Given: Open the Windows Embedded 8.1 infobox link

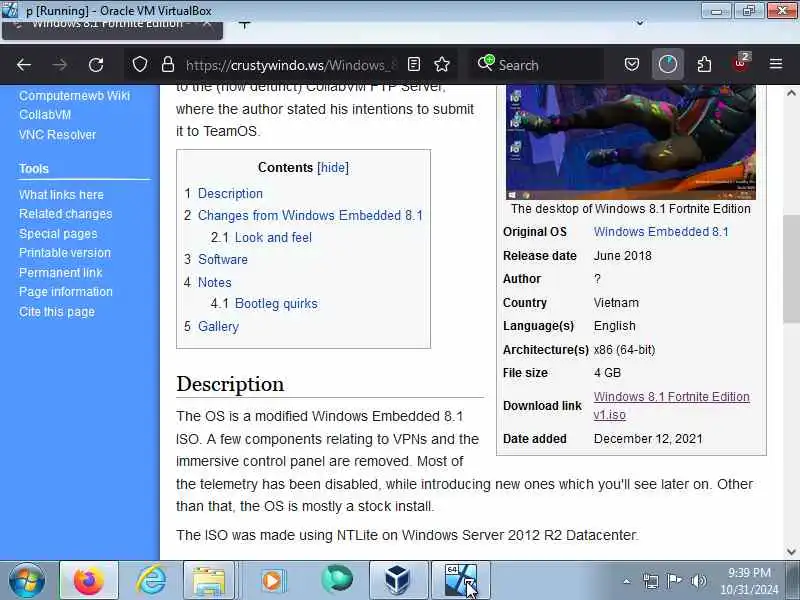Looking at the screenshot, I should [x=661, y=232].
